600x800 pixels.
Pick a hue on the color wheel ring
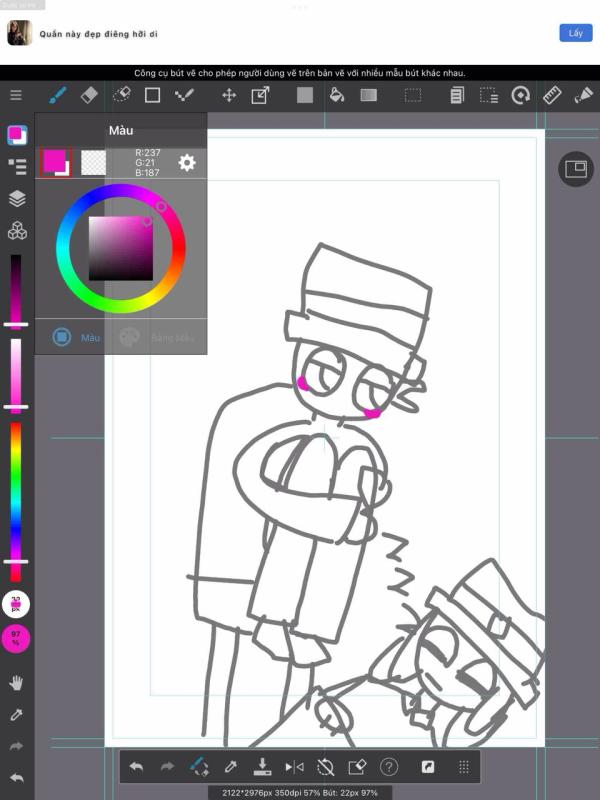(121, 248)
